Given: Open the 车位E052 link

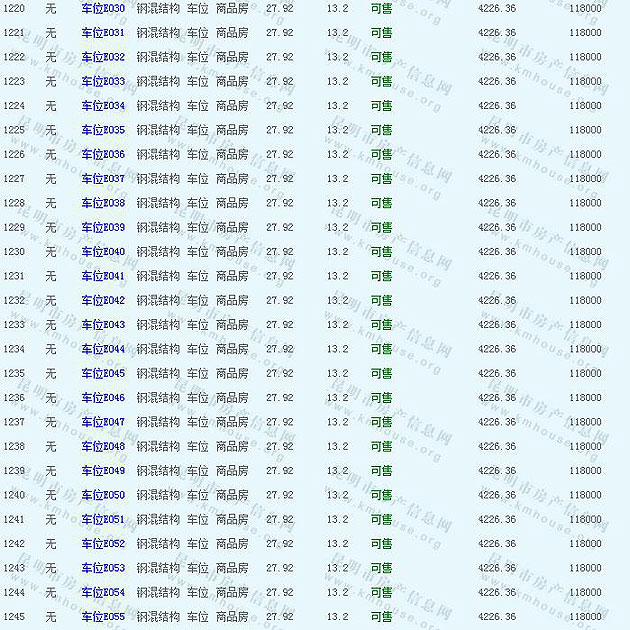Looking at the screenshot, I should (x=103, y=544).
